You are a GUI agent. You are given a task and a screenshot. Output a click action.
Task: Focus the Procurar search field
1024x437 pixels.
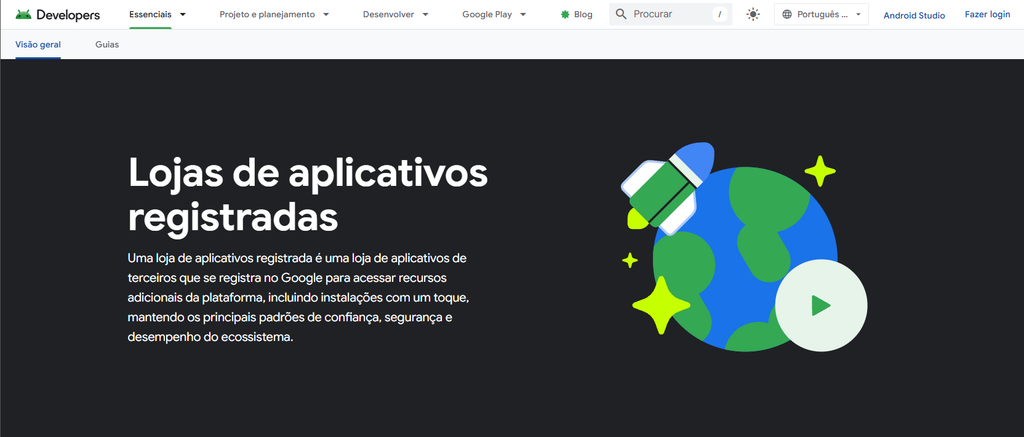tap(671, 14)
